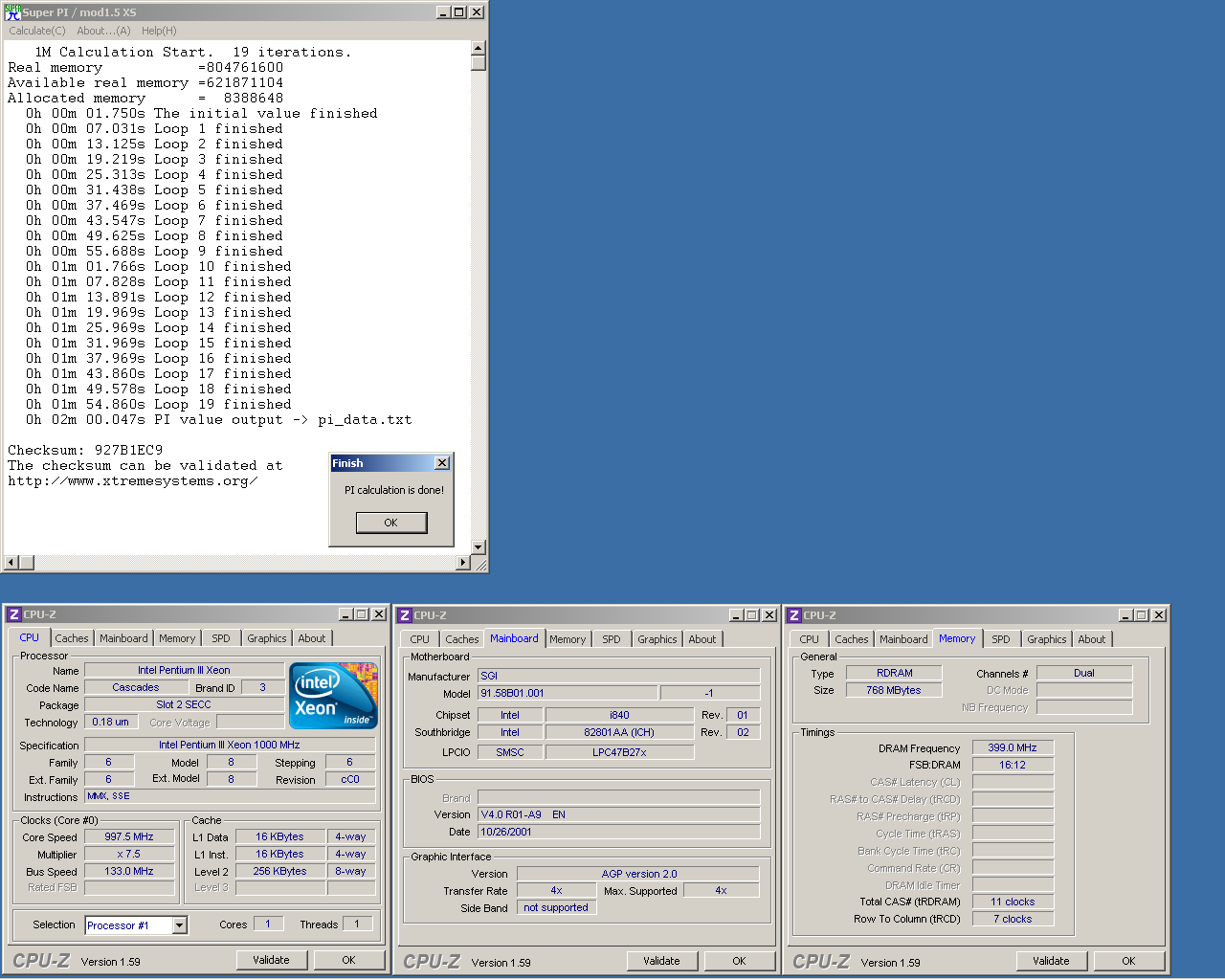Click the DRAM Frequency 399.0 MHz value
Screen dimensions: 1225x980
point(1013,747)
